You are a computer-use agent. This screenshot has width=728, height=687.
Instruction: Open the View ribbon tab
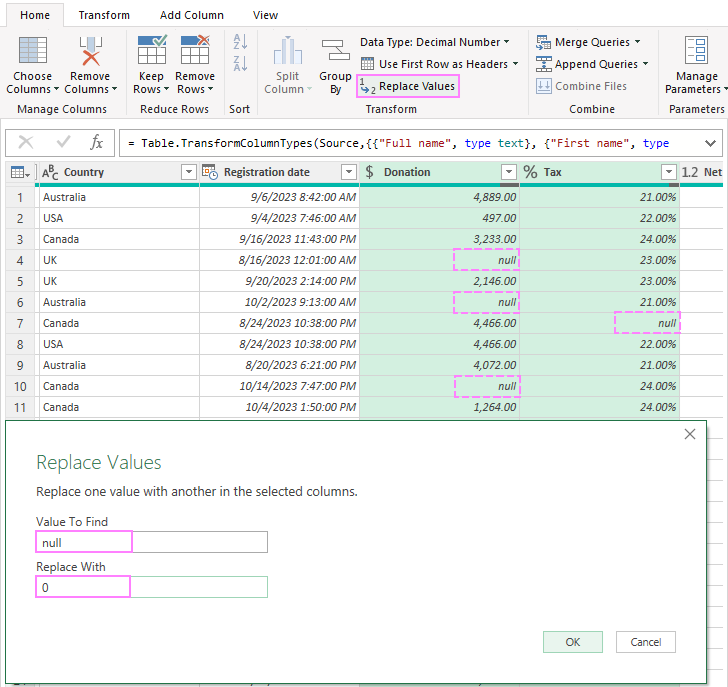tap(265, 15)
